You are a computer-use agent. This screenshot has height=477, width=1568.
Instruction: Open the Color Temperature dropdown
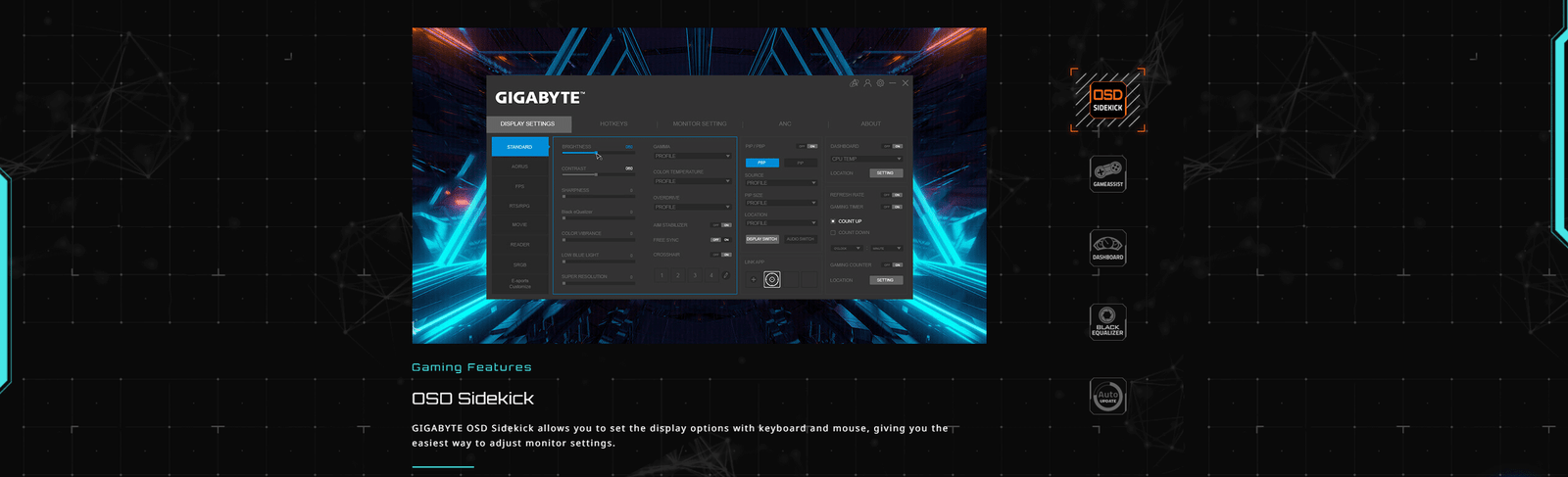[693, 181]
